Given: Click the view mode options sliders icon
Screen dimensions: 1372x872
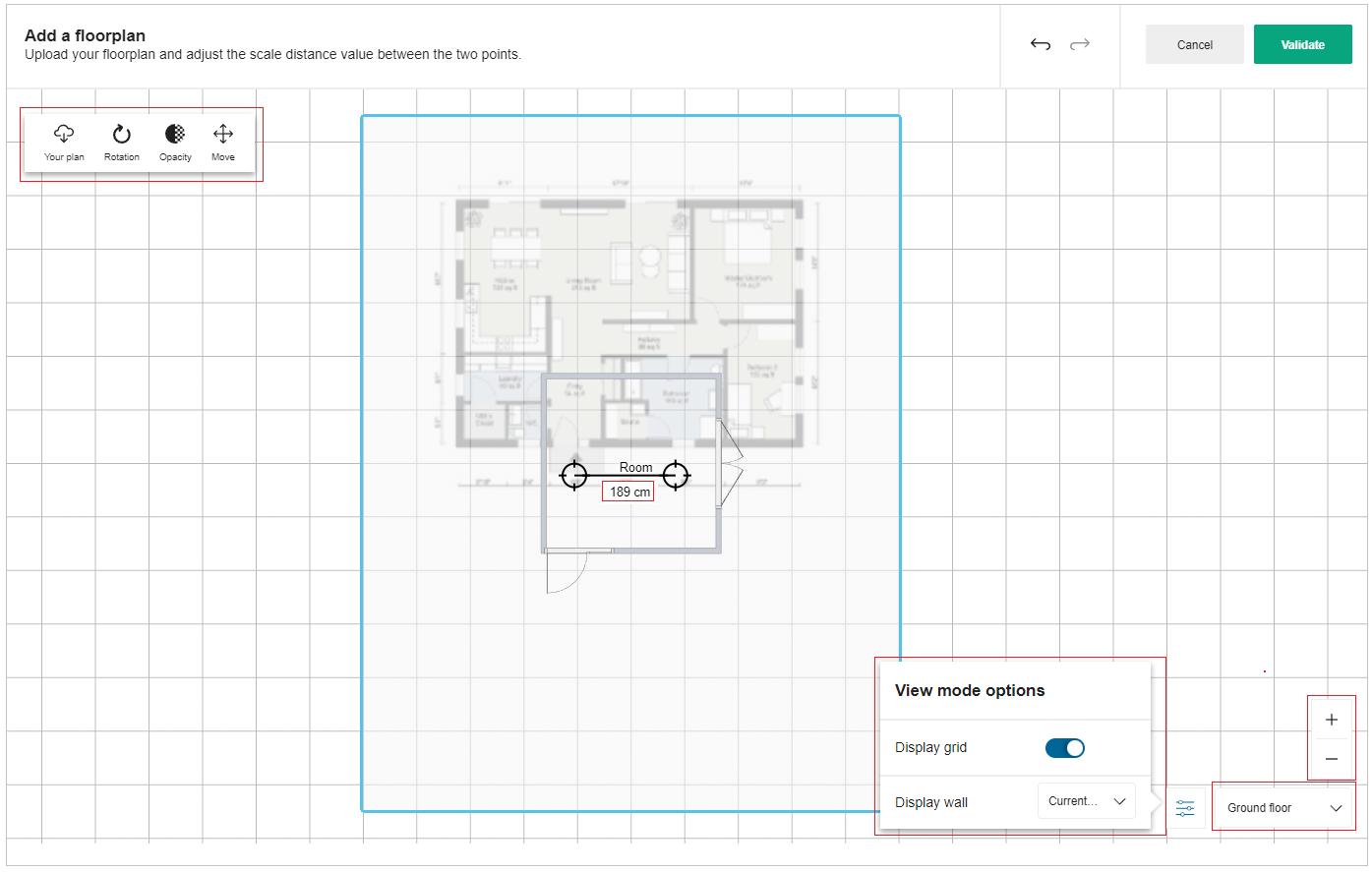Looking at the screenshot, I should pos(1185,808).
